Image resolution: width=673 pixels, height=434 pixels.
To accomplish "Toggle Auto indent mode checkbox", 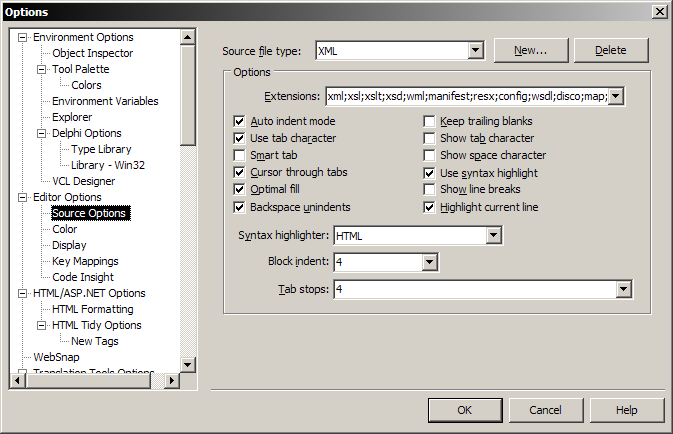I will [x=239, y=121].
